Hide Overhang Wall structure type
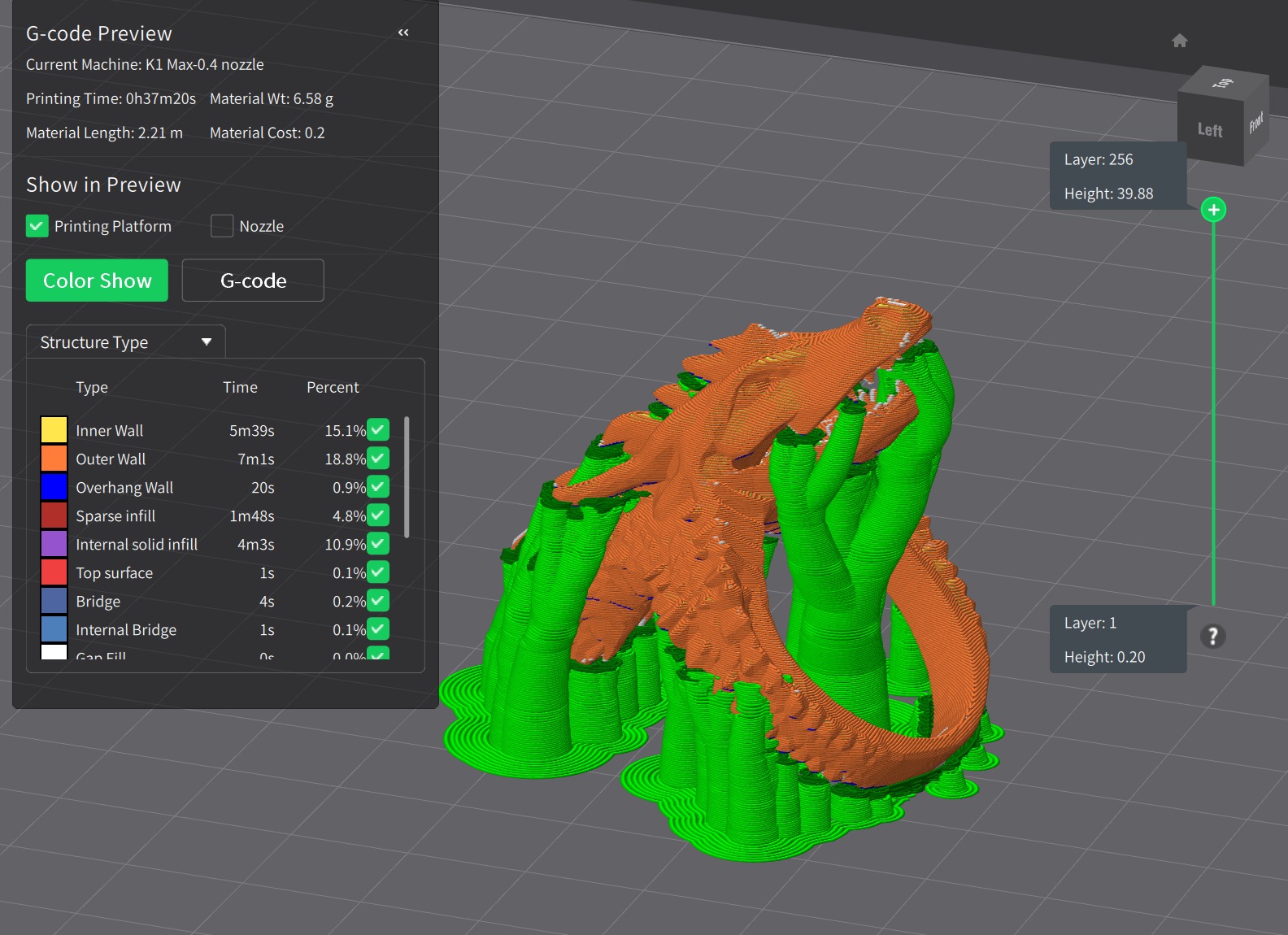Image resolution: width=1288 pixels, height=935 pixels. [378, 486]
